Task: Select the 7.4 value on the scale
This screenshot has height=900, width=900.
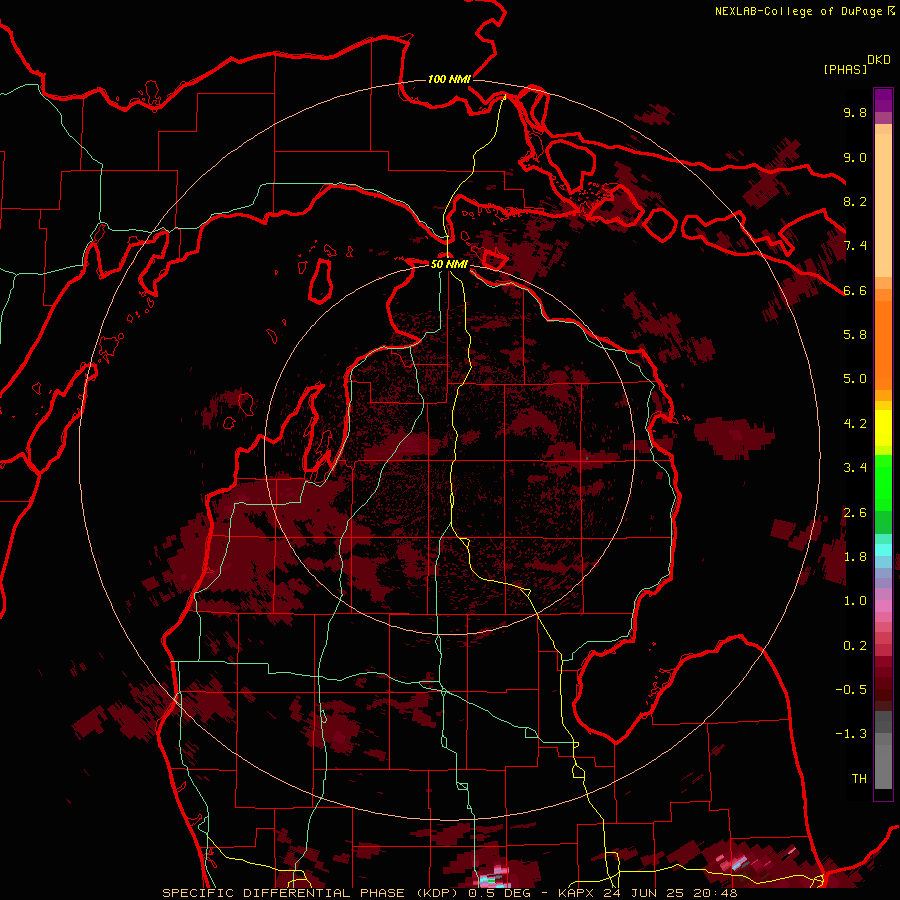Action: coord(855,246)
